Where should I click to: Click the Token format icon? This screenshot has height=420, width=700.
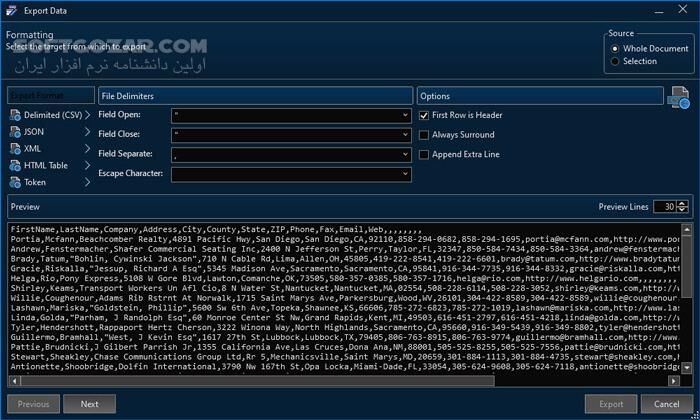click(x=15, y=183)
